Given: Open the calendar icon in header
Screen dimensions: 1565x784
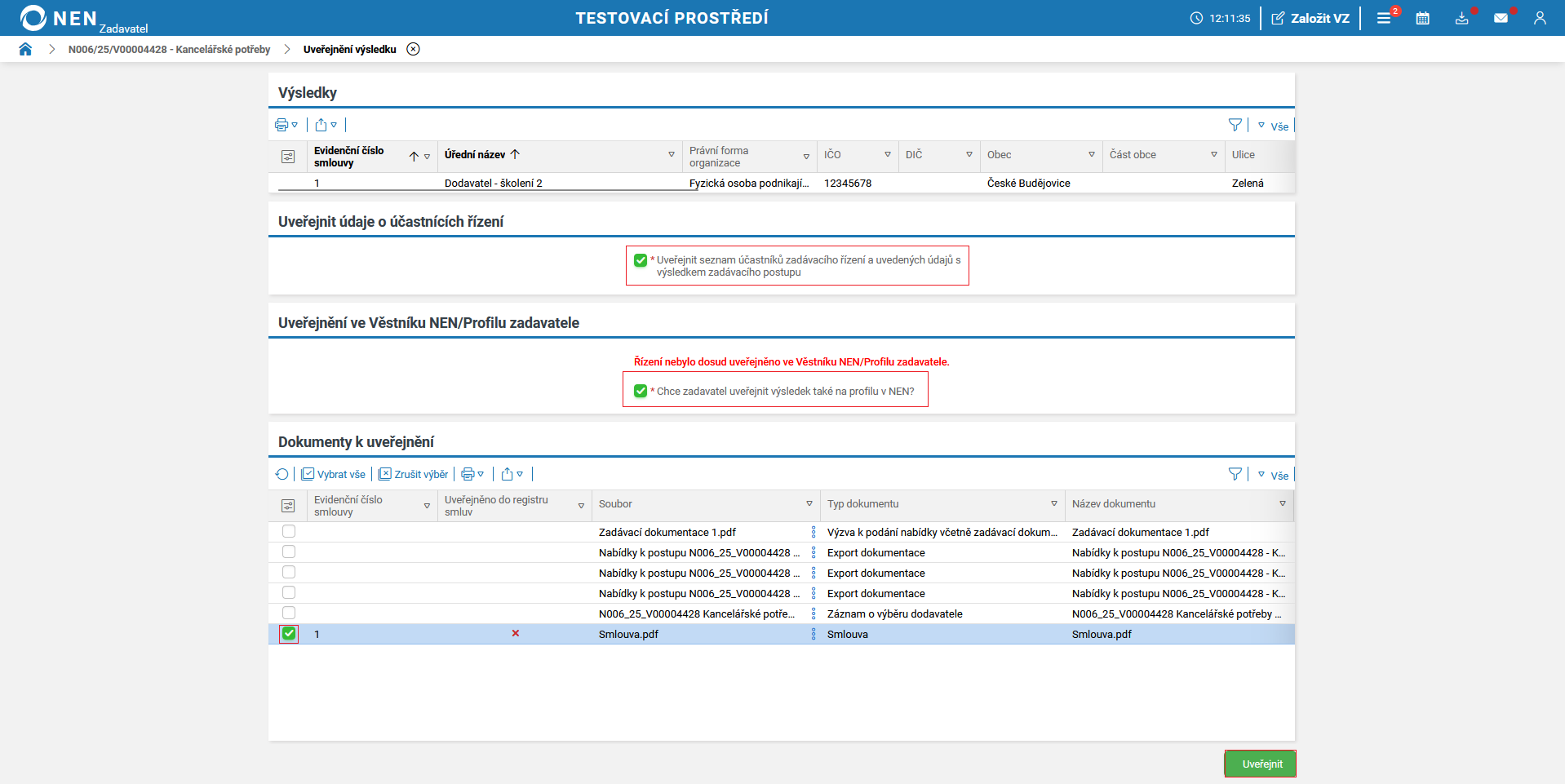Looking at the screenshot, I should (1422, 18).
